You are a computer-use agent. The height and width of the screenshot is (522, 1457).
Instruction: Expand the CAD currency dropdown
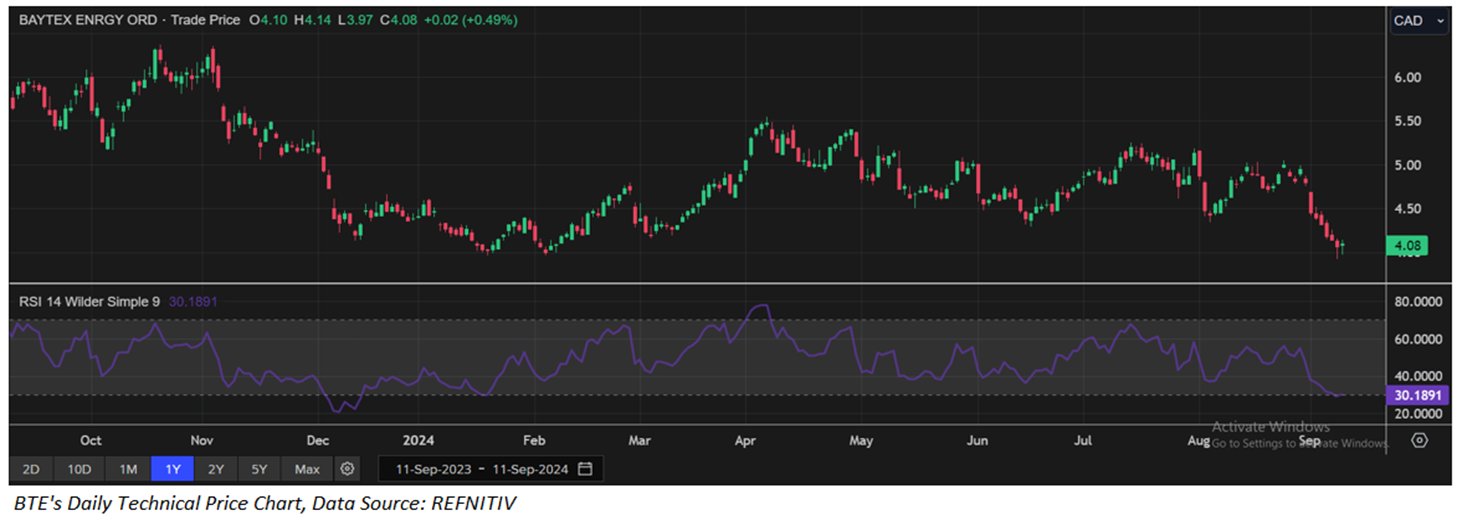(1419, 21)
